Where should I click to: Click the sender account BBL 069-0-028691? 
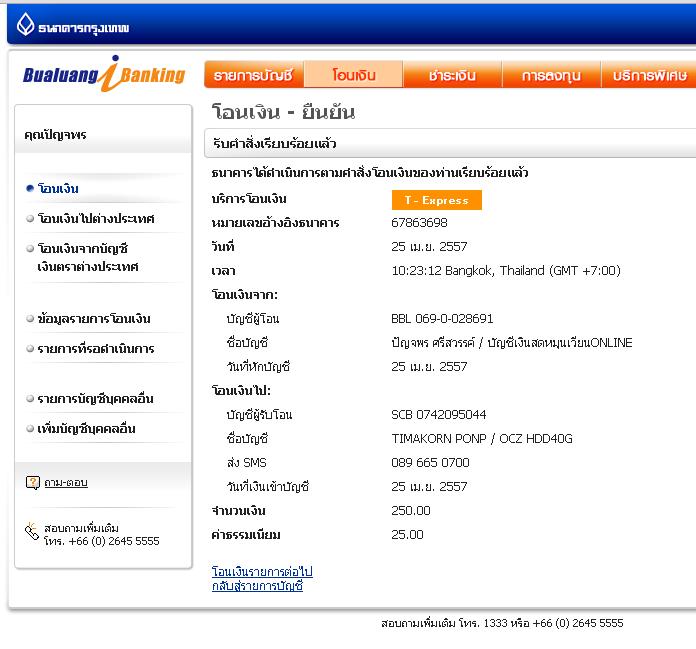(x=442, y=319)
